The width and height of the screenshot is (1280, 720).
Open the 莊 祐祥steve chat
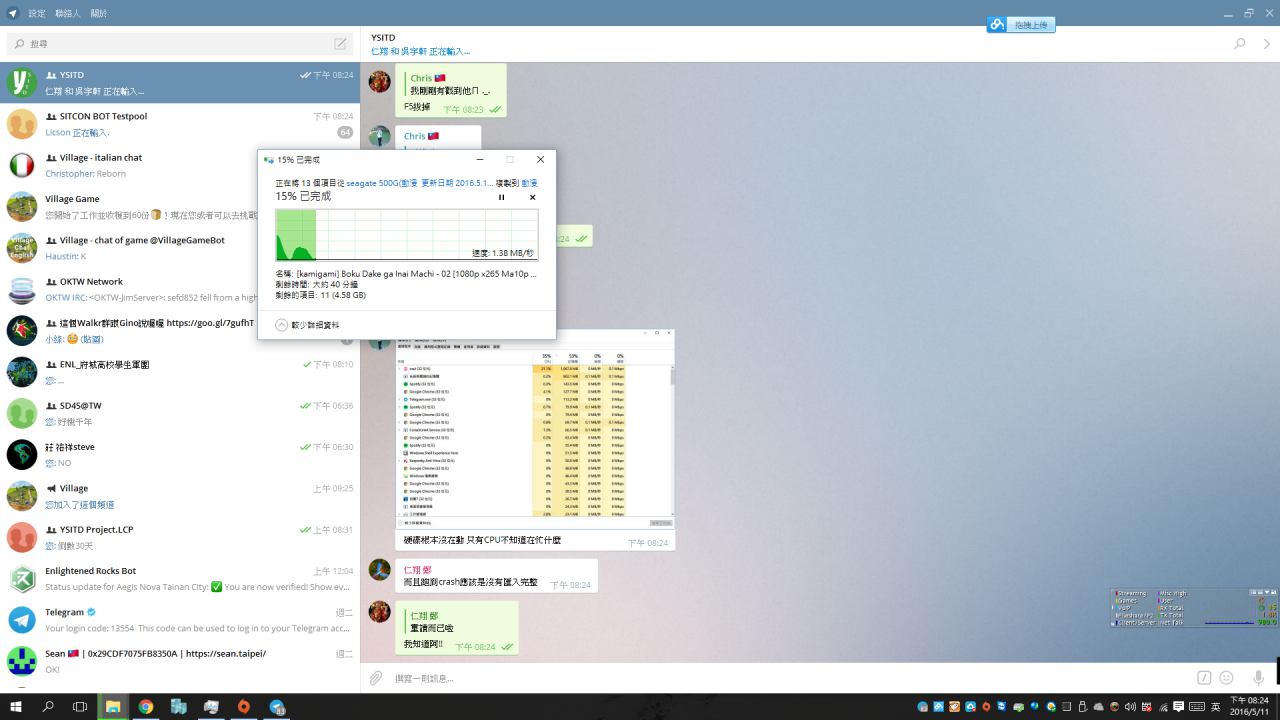click(x=180, y=454)
